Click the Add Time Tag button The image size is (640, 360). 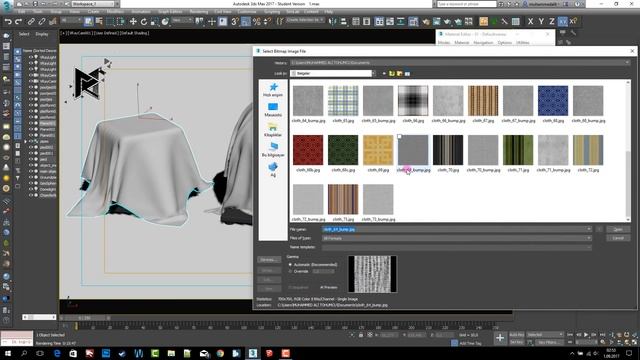(x=470, y=343)
